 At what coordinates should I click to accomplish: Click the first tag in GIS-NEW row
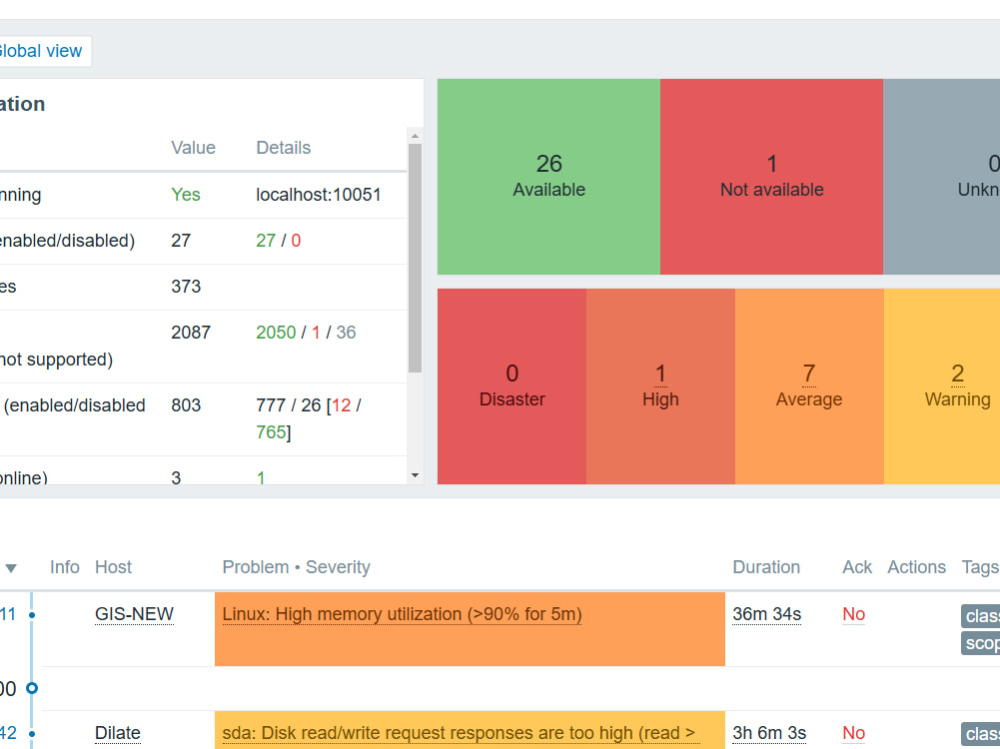(x=980, y=616)
